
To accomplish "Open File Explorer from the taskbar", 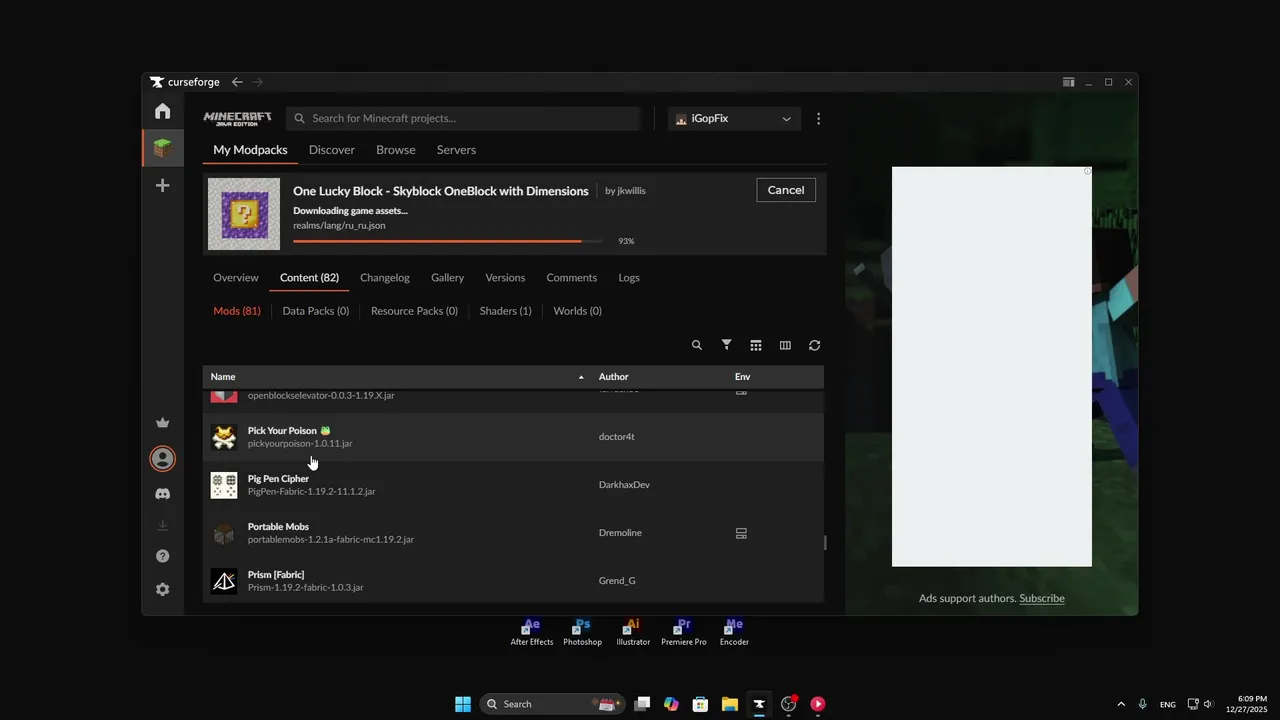I will tap(729, 704).
